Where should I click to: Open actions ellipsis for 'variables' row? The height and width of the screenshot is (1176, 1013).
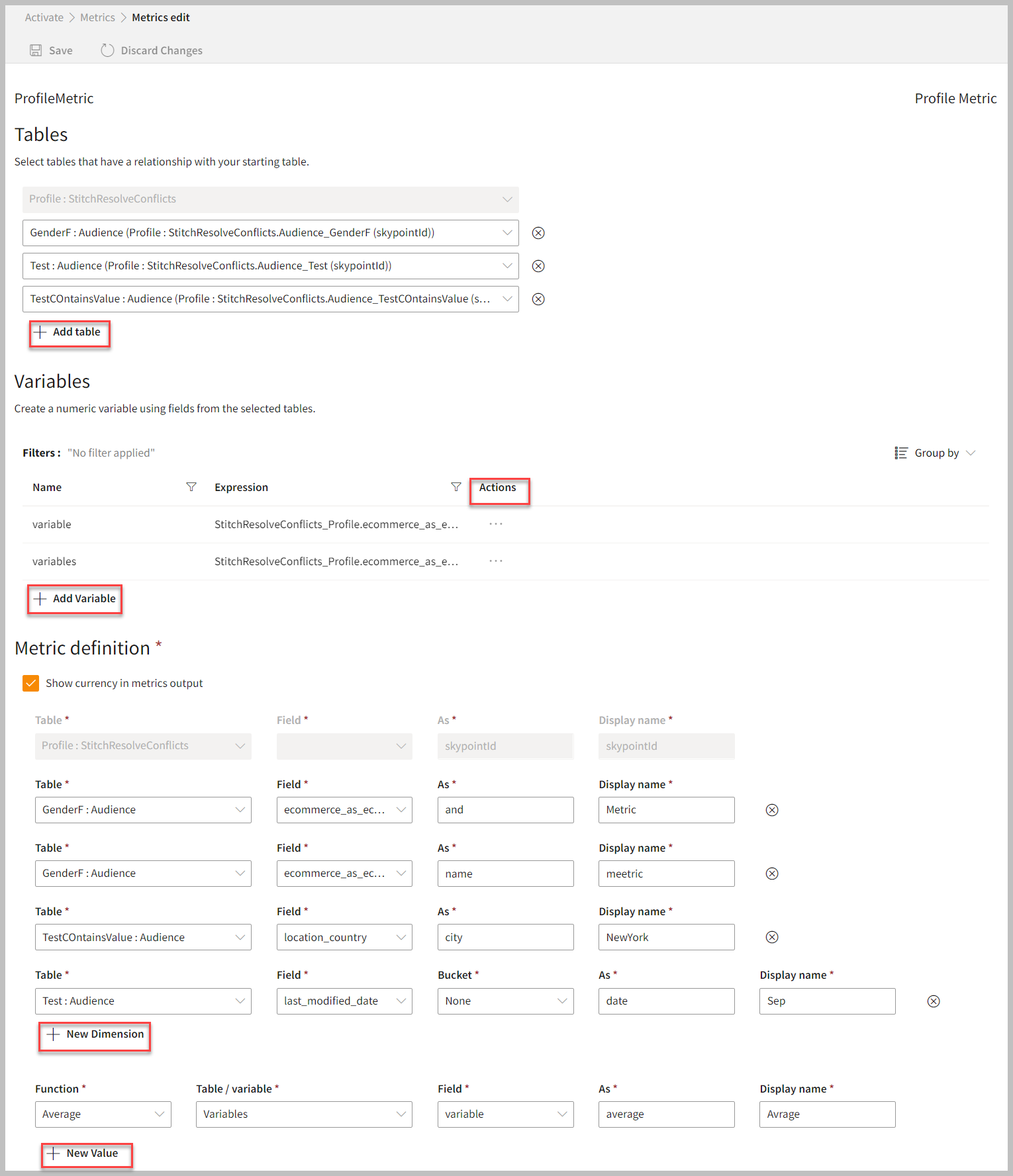coord(496,561)
